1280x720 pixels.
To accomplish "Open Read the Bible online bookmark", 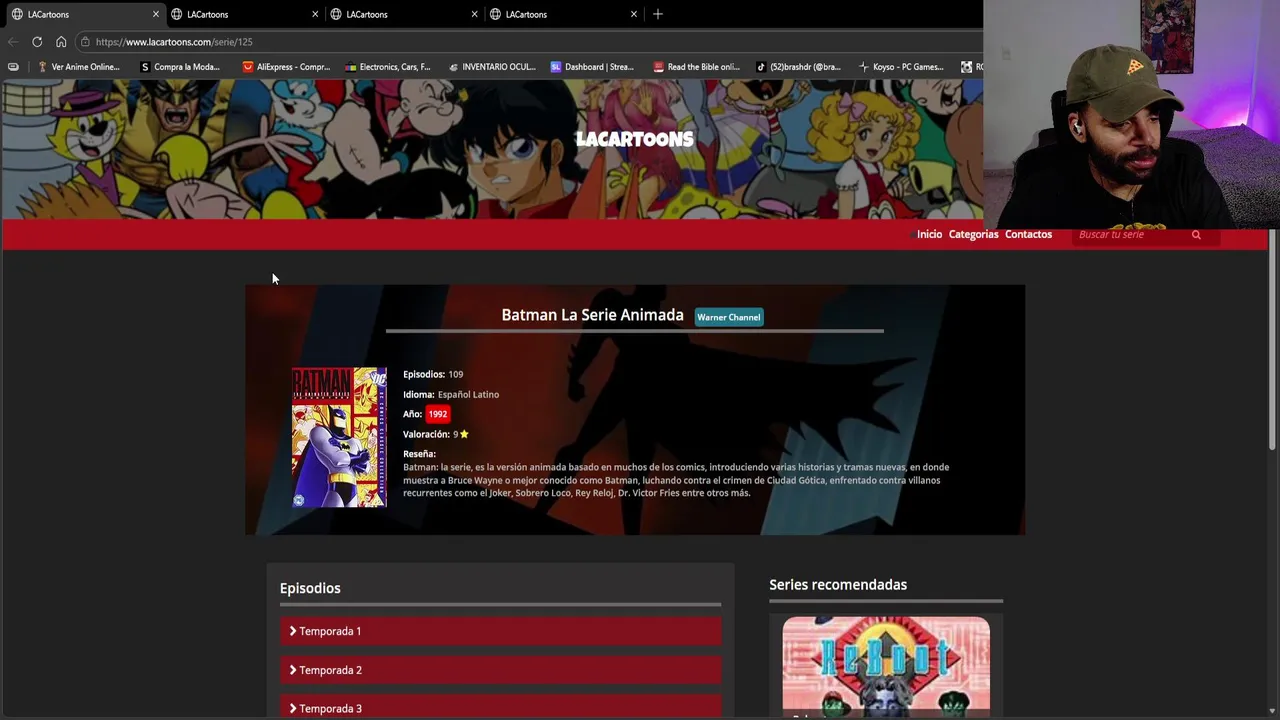I will tap(696, 67).
